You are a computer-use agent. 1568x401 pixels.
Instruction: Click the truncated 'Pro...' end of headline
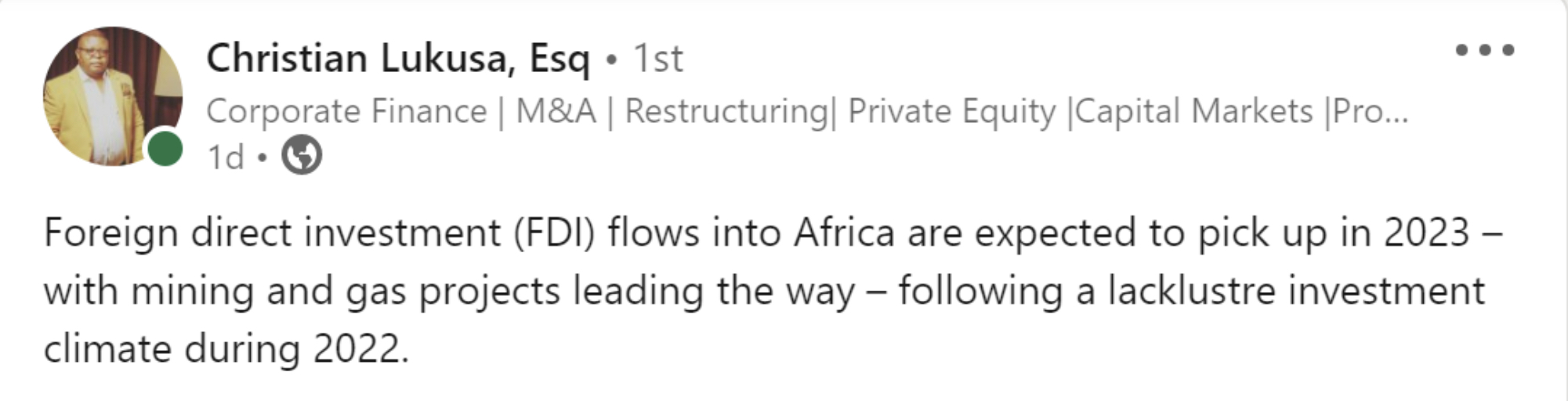tap(1370, 111)
